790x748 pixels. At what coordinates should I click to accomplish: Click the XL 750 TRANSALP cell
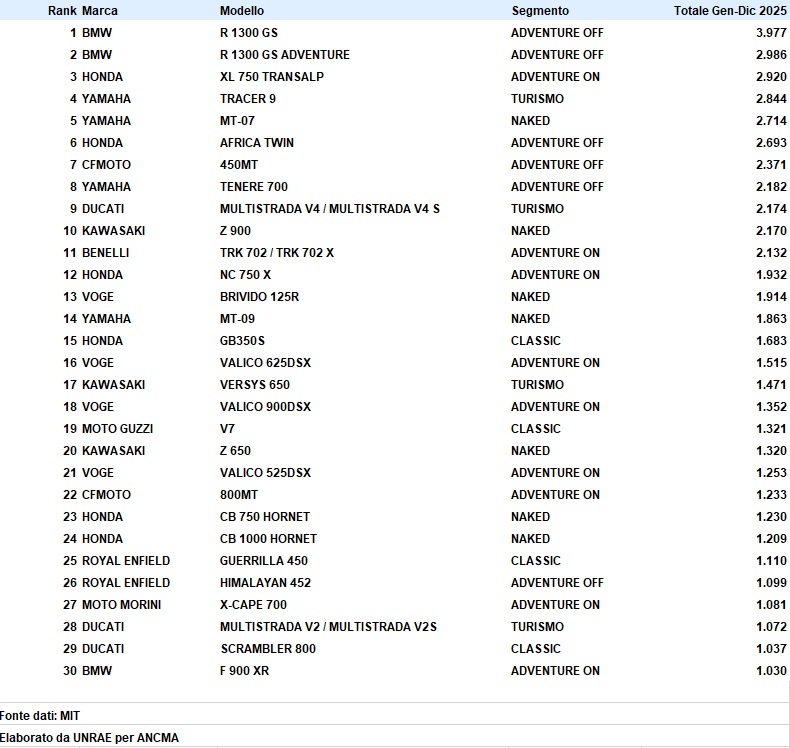(x=271, y=77)
